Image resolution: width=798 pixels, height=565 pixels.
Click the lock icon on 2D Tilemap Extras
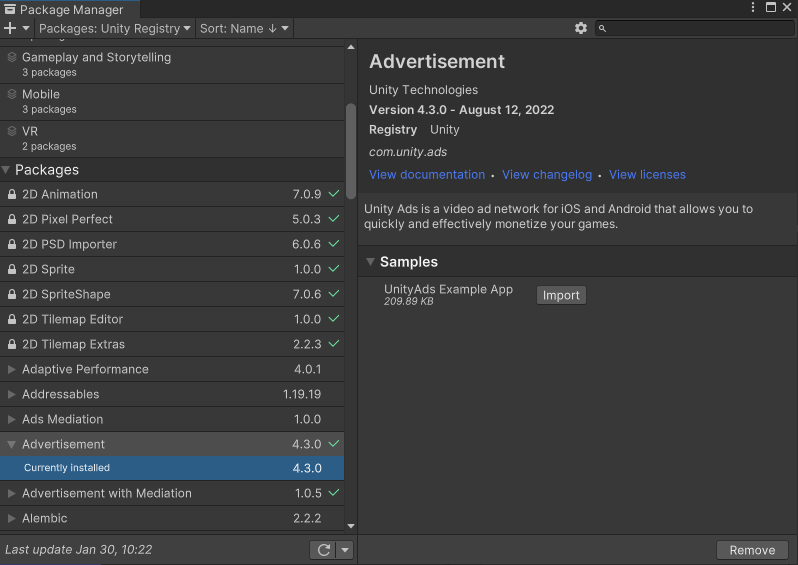click(x=12, y=344)
